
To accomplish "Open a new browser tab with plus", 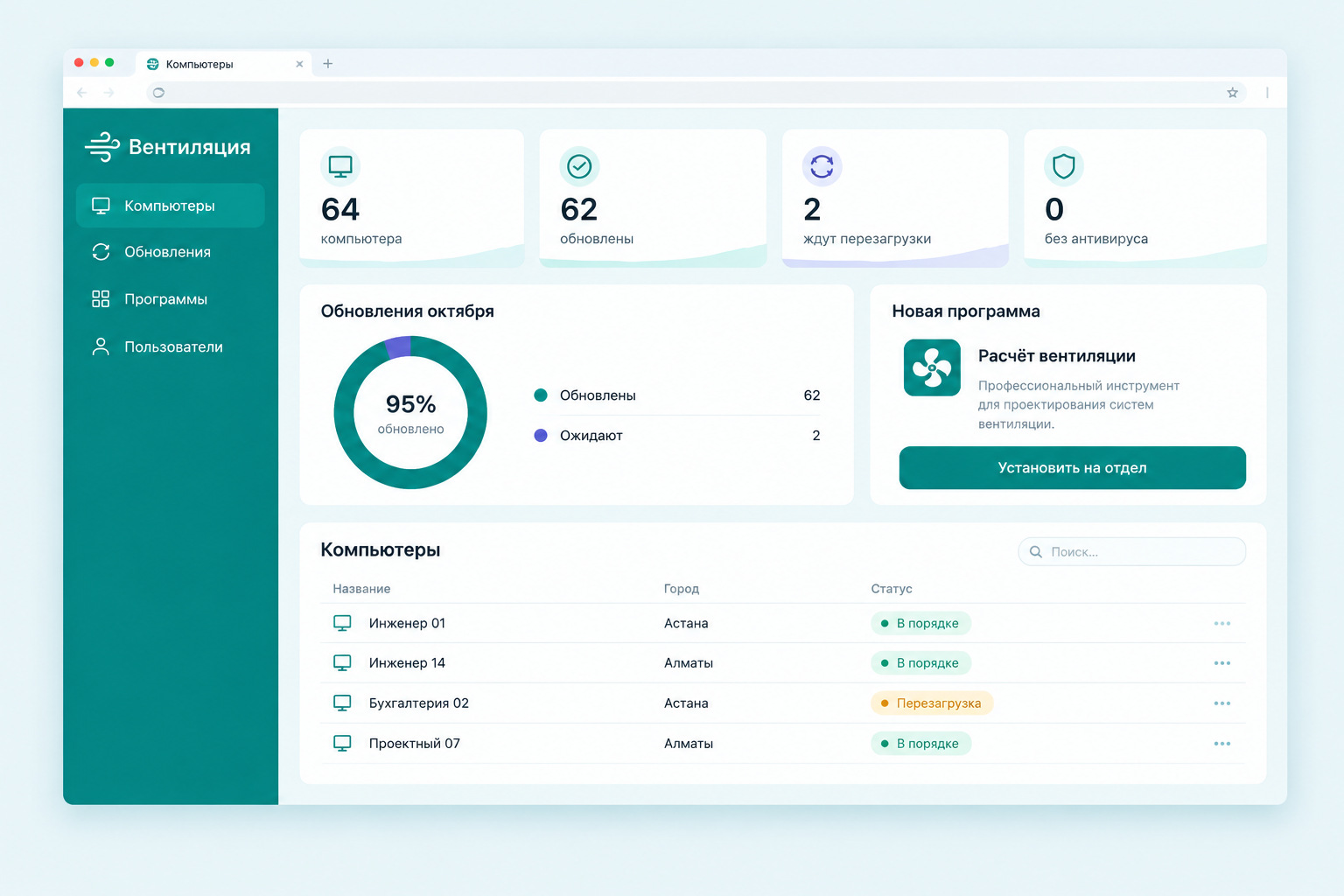I will pyautogui.click(x=328, y=63).
